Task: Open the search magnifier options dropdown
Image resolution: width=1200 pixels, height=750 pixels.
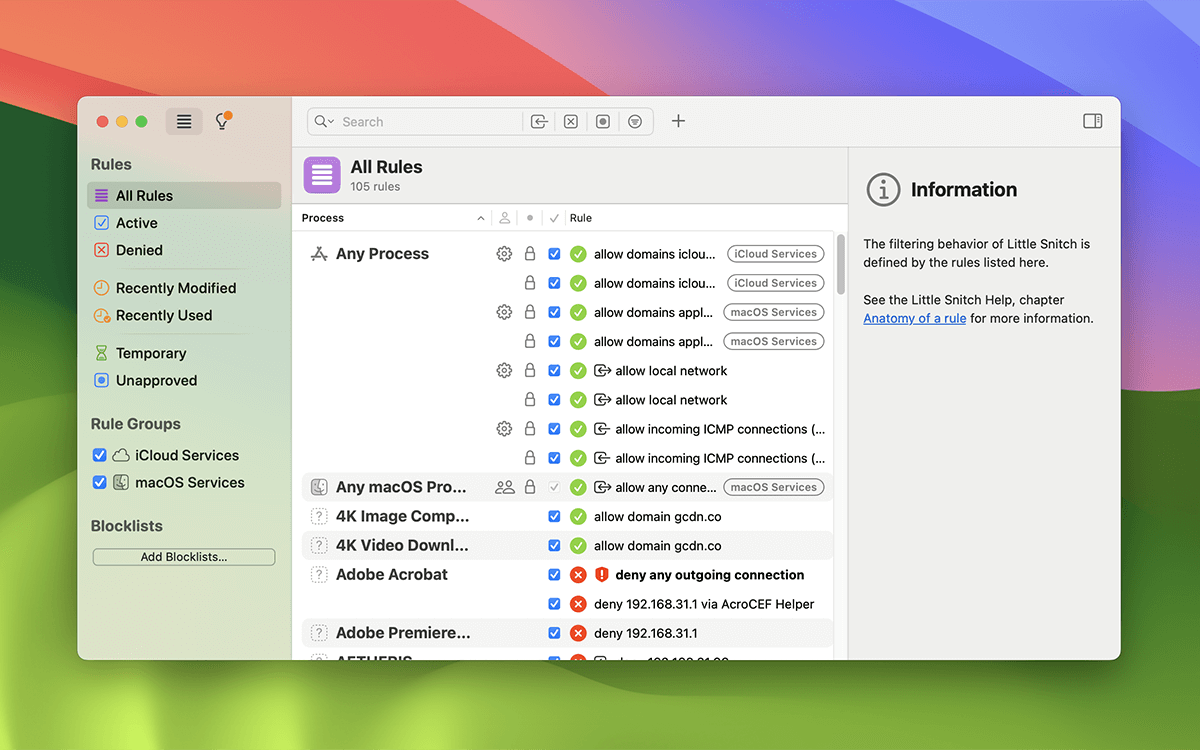Action: pos(324,122)
